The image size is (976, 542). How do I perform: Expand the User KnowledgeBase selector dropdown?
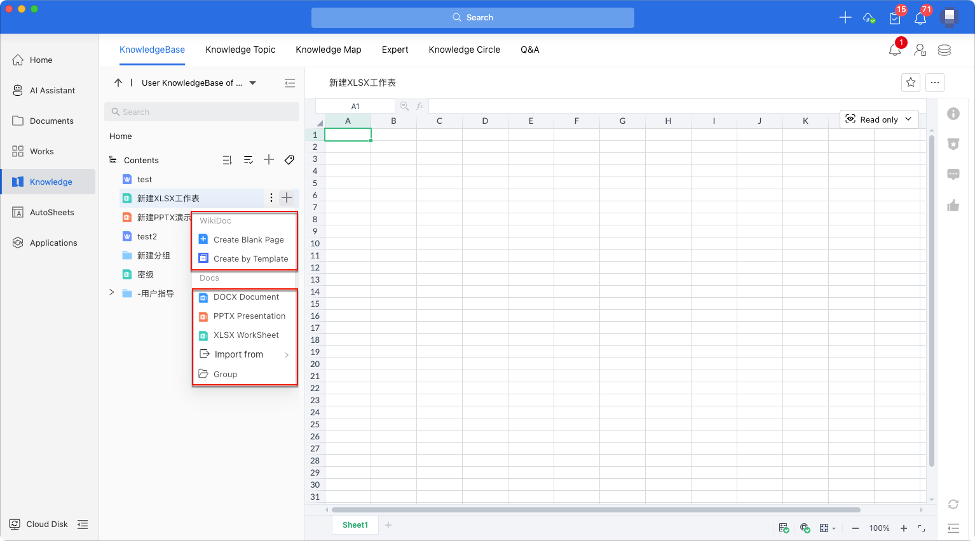click(x=253, y=83)
